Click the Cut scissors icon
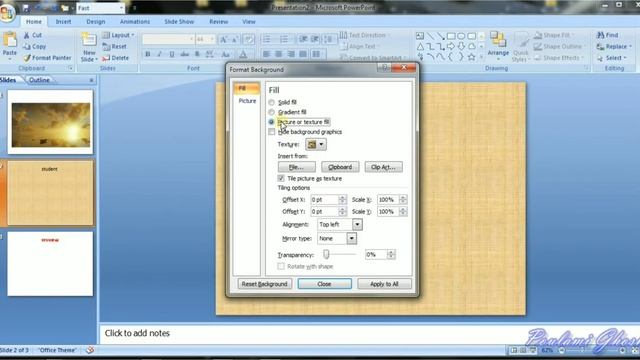This screenshot has width=640, height=360. pyautogui.click(x=27, y=35)
